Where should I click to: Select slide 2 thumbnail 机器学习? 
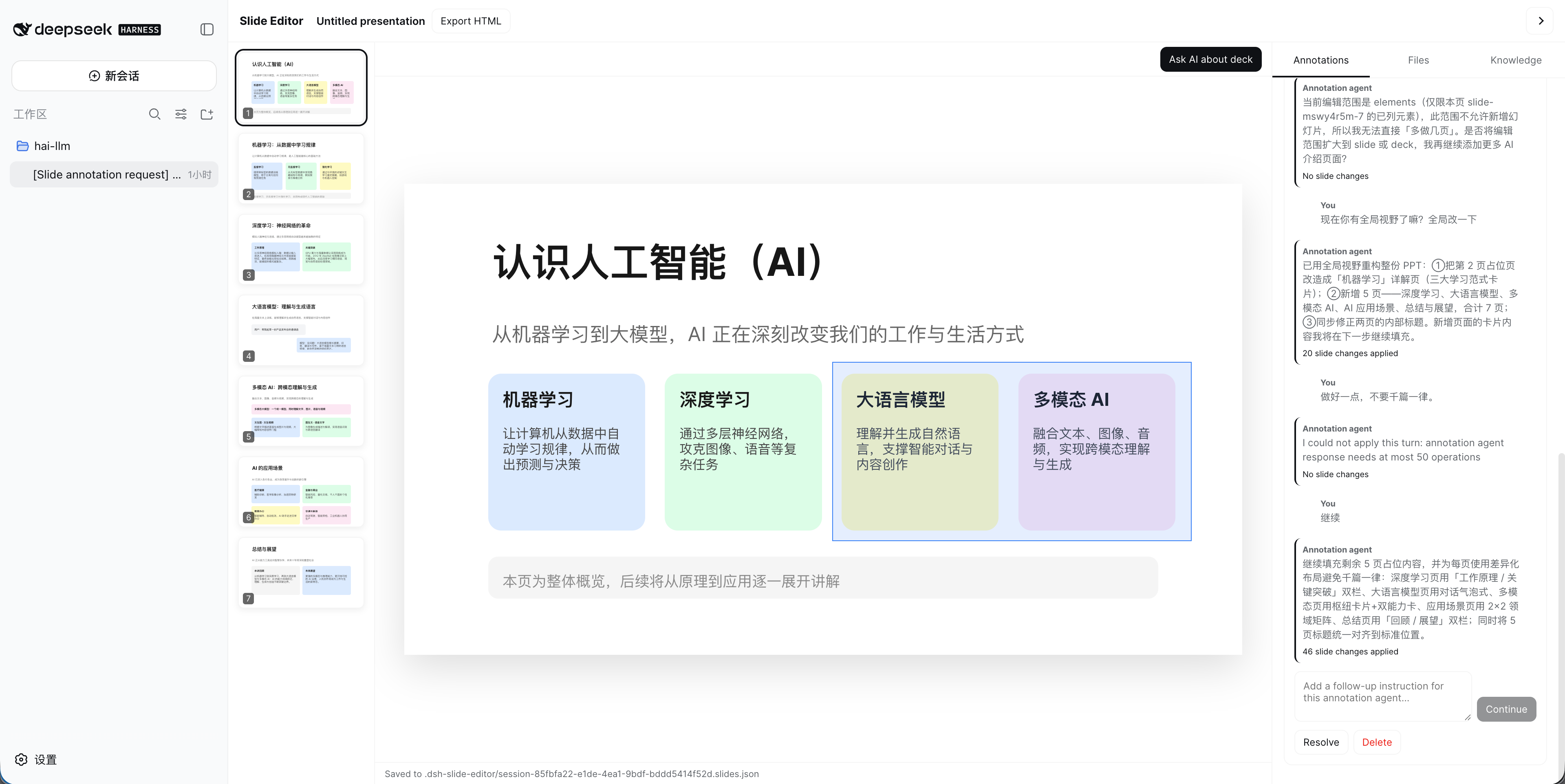[301, 168]
